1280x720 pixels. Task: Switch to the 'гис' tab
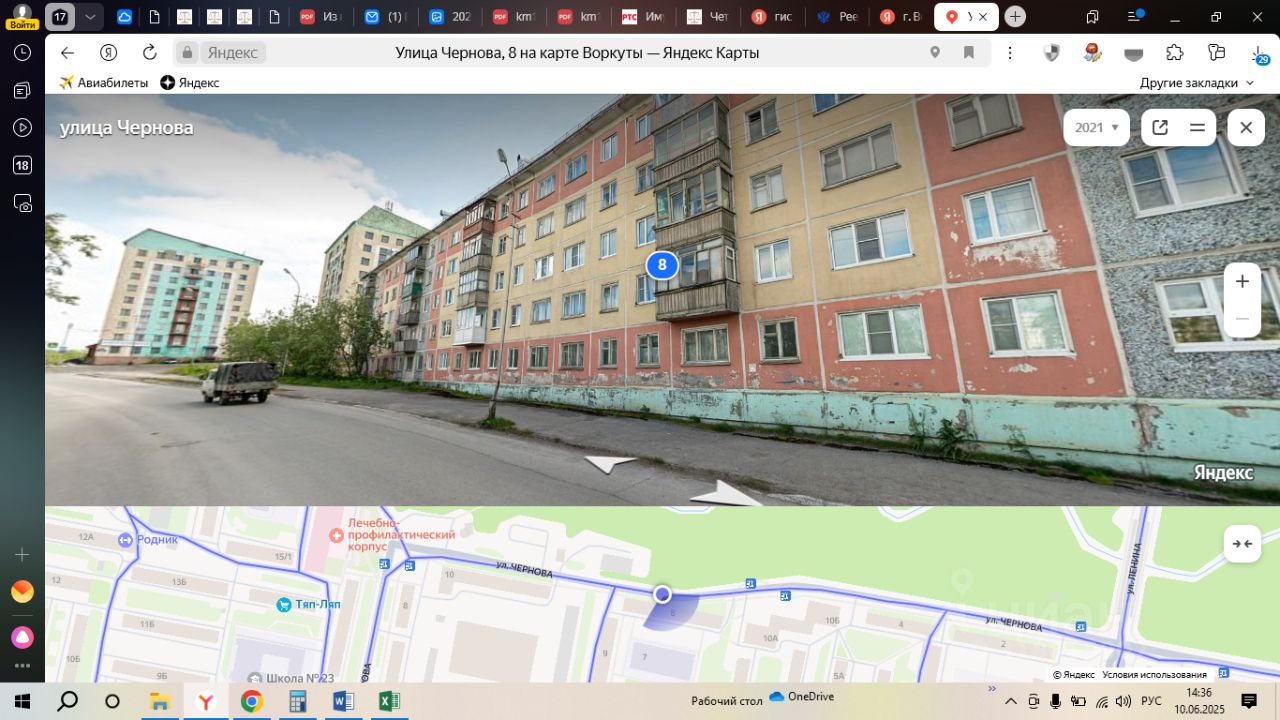point(772,17)
